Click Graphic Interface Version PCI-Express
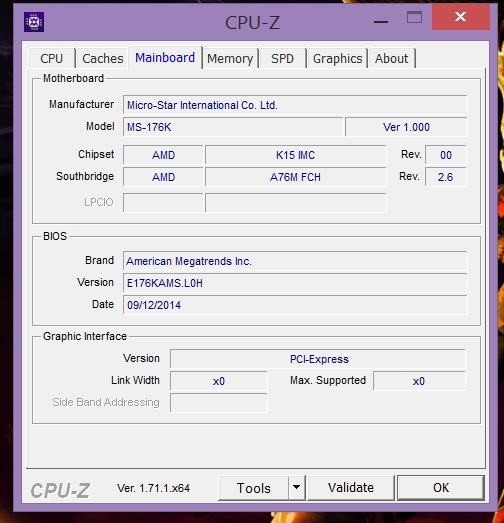The image size is (504, 523). [318, 359]
